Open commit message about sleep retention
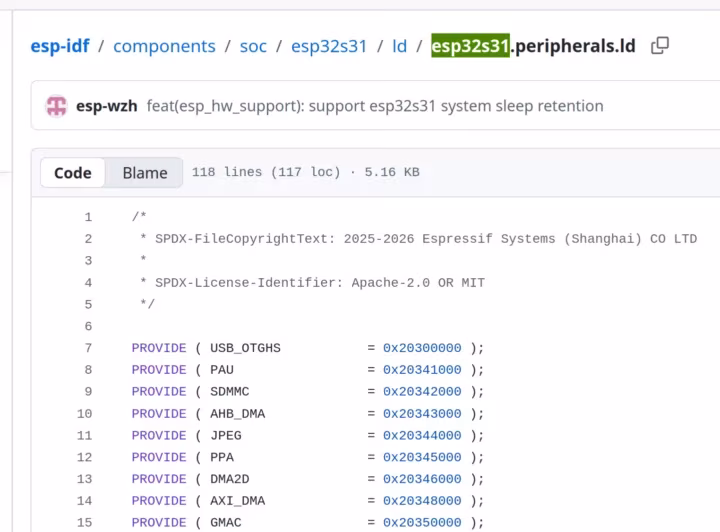The width and height of the screenshot is (720, 532). point(375,106)
